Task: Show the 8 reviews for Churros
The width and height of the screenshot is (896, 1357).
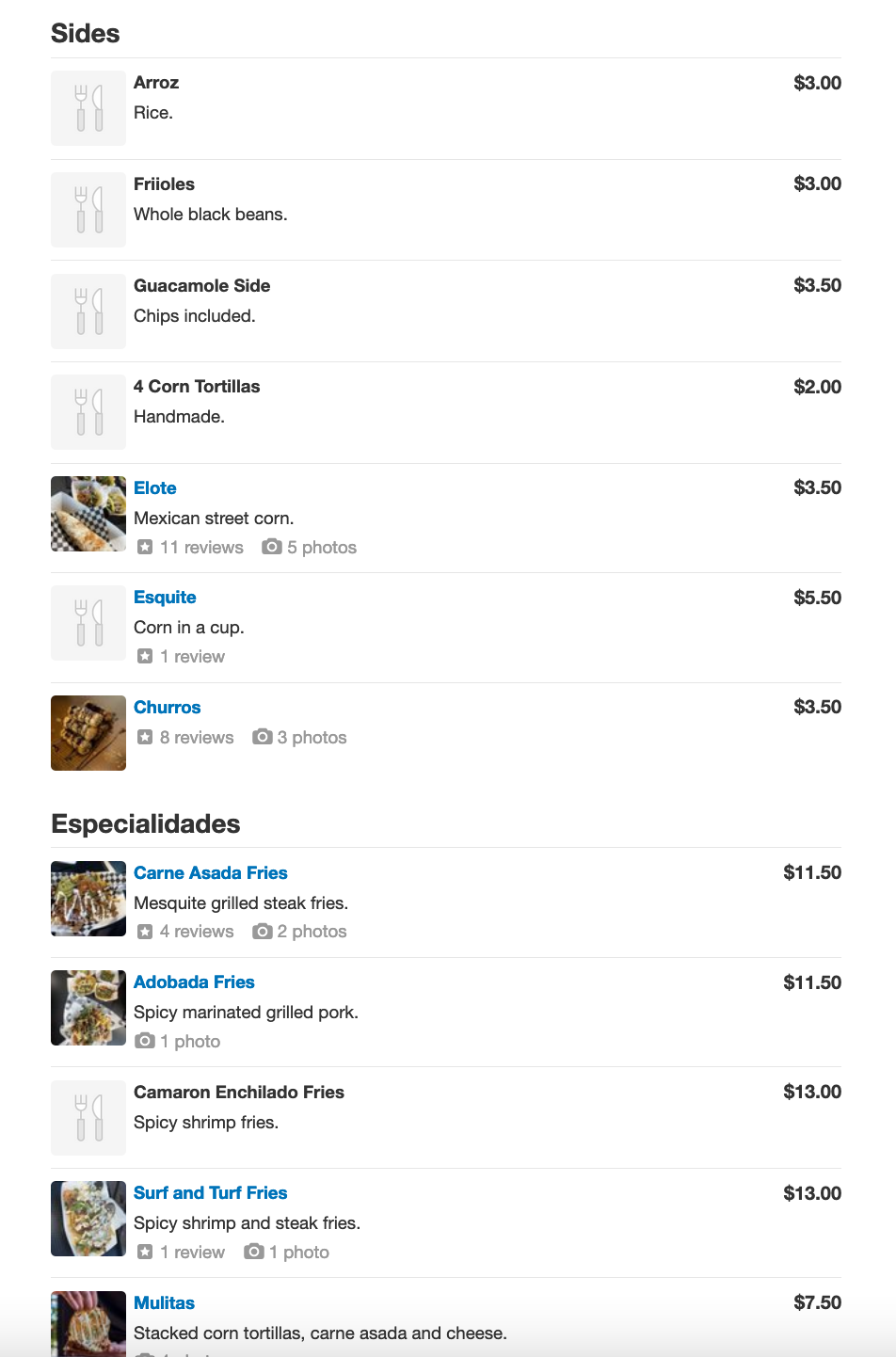Action: click(x=197, y=737)
